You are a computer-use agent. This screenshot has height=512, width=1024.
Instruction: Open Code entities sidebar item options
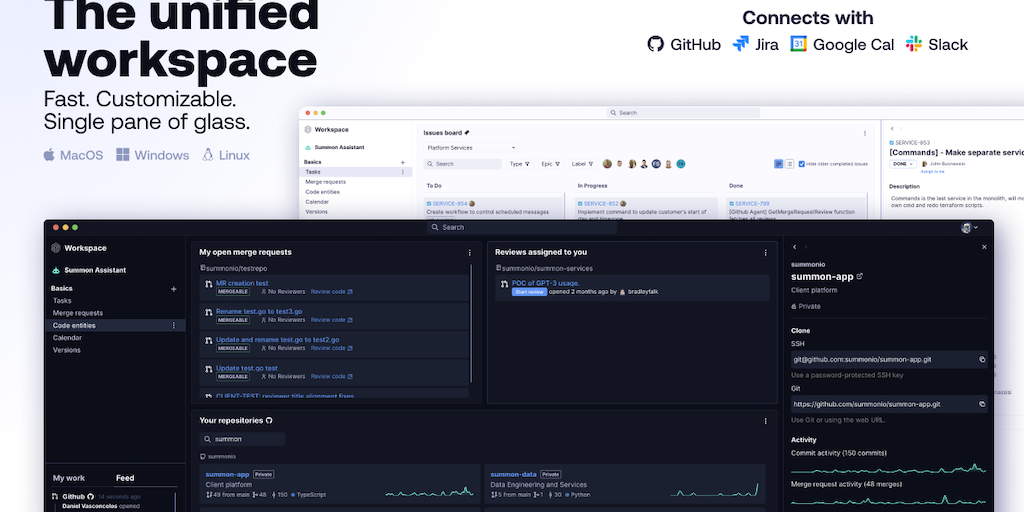click(173, 325)
